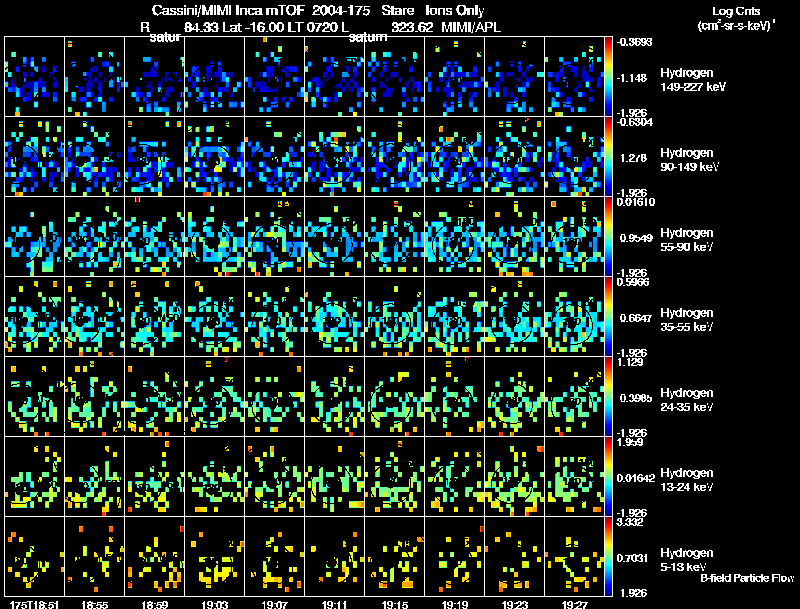Click the Hydrogen 90-149 keV row label

click(690, 160)
